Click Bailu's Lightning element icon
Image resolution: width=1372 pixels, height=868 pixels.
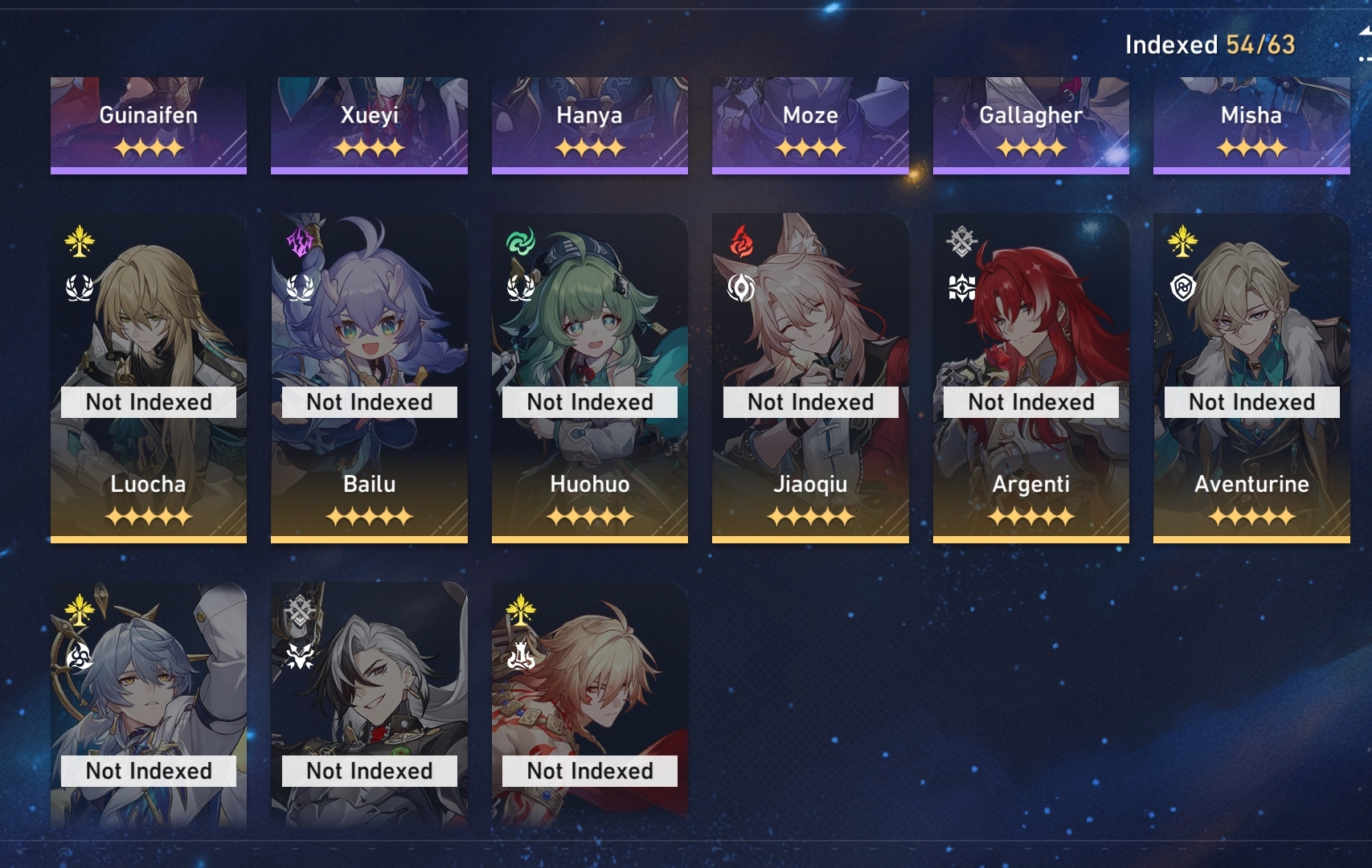coord(300,241)
